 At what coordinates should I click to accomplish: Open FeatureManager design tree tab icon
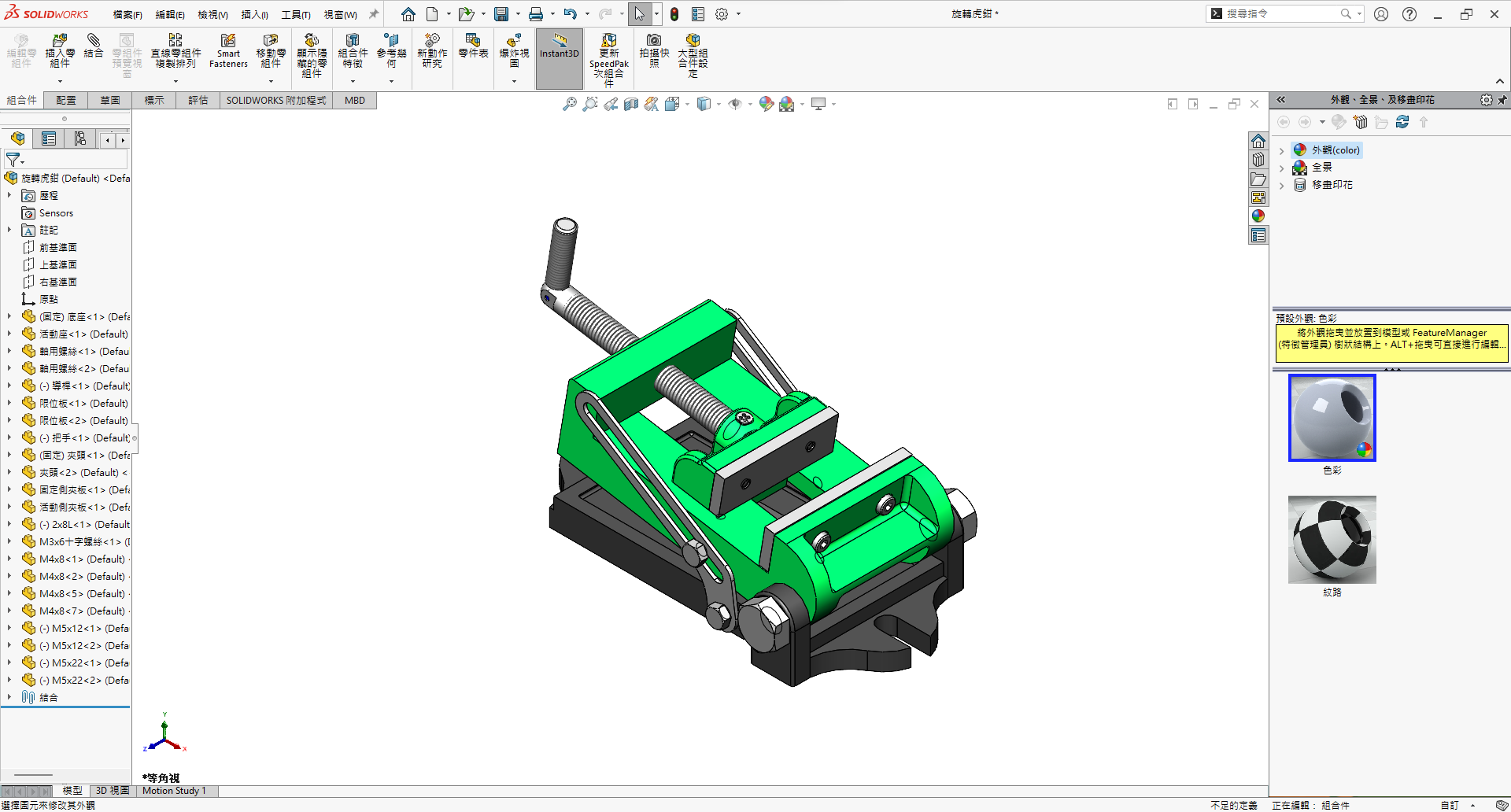(x=17, y=139)
